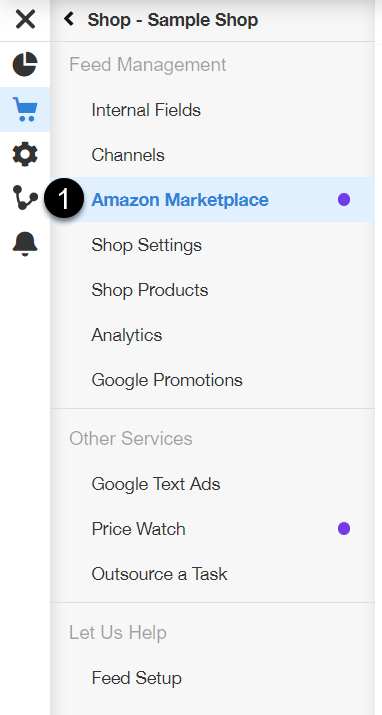Viewport: 382px width, 715px height.
Task: Open the pie chart dashboard icon
Action: [x=25, y=64]
